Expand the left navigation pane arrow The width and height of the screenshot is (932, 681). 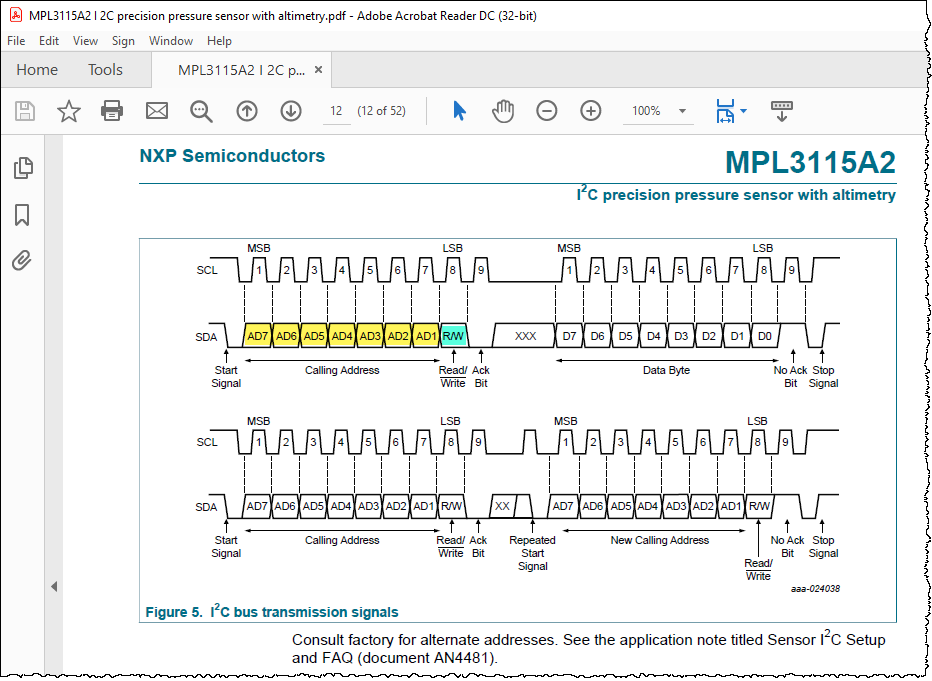53,587
